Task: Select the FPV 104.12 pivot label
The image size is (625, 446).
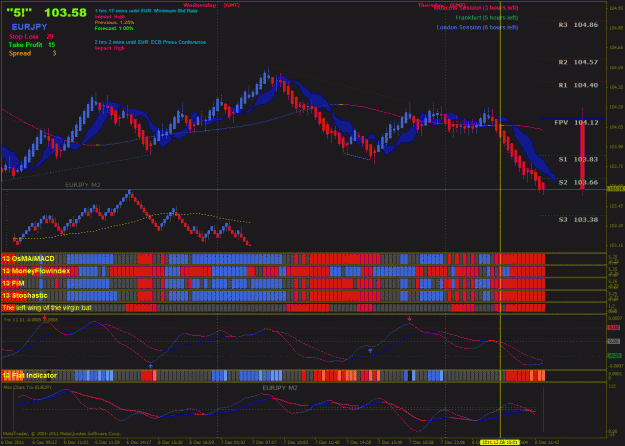Action: [x=576, y=123]
